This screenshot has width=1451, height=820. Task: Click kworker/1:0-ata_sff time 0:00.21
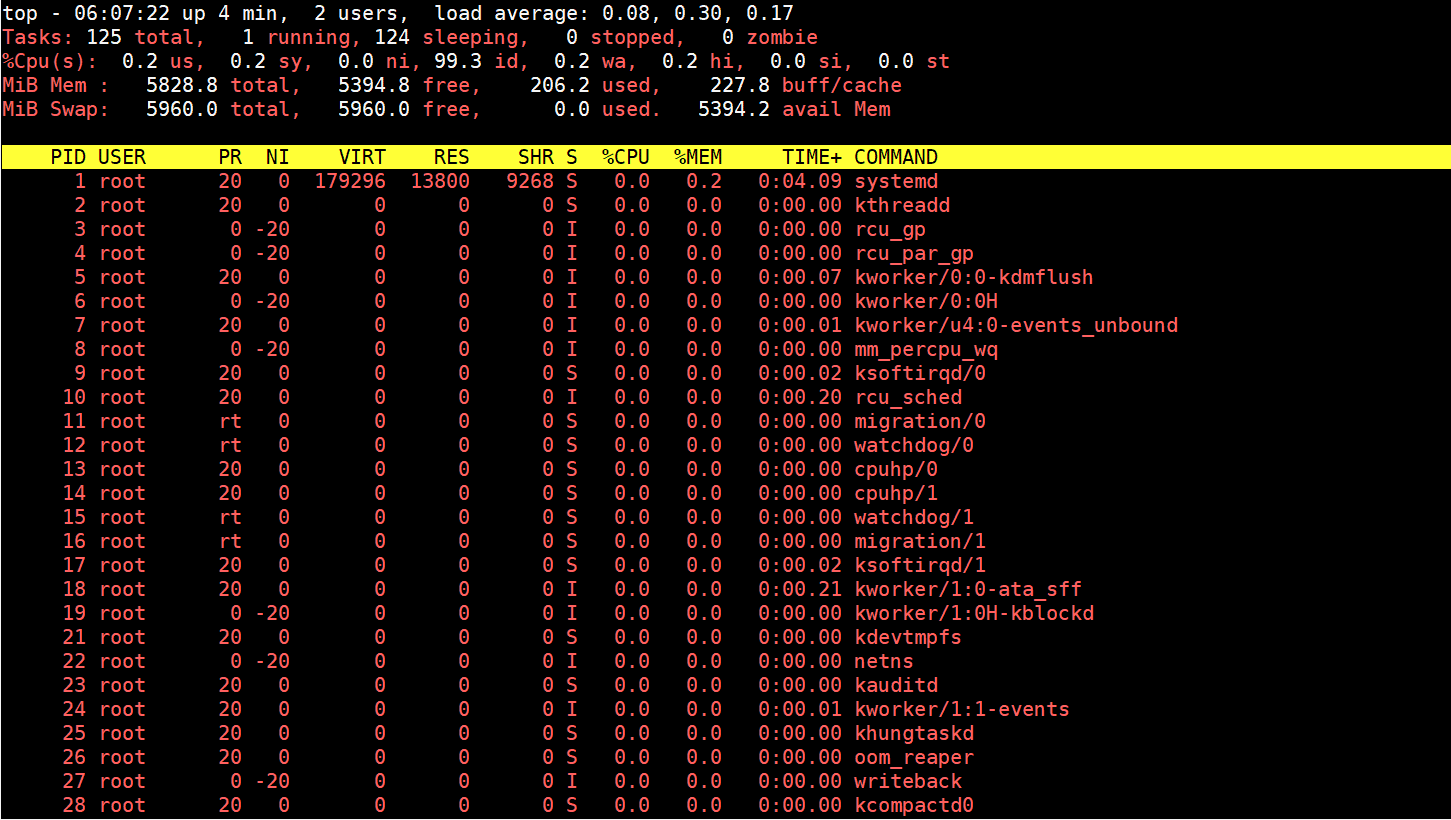[800, 589]
